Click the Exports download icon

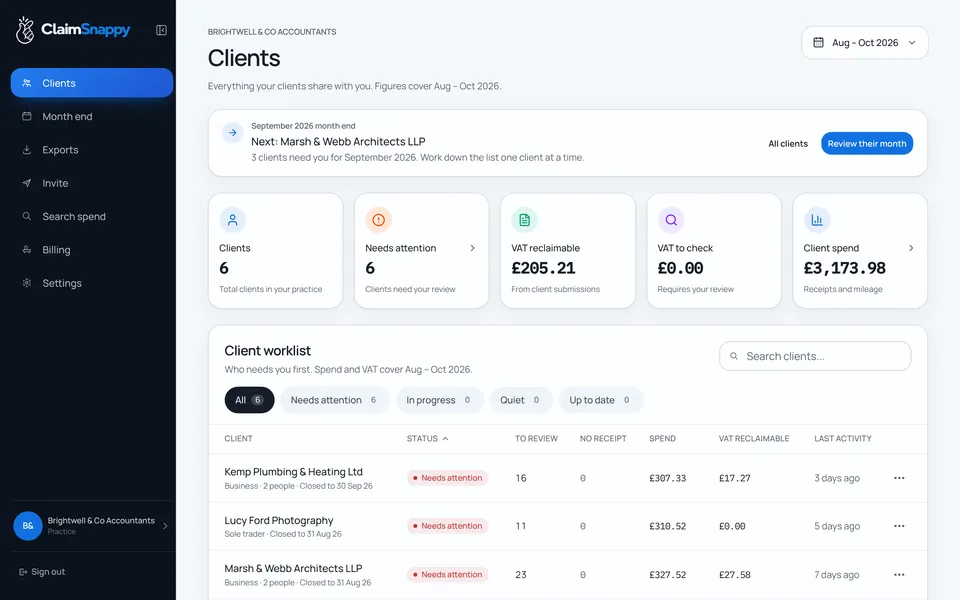(x=26, y=149)
